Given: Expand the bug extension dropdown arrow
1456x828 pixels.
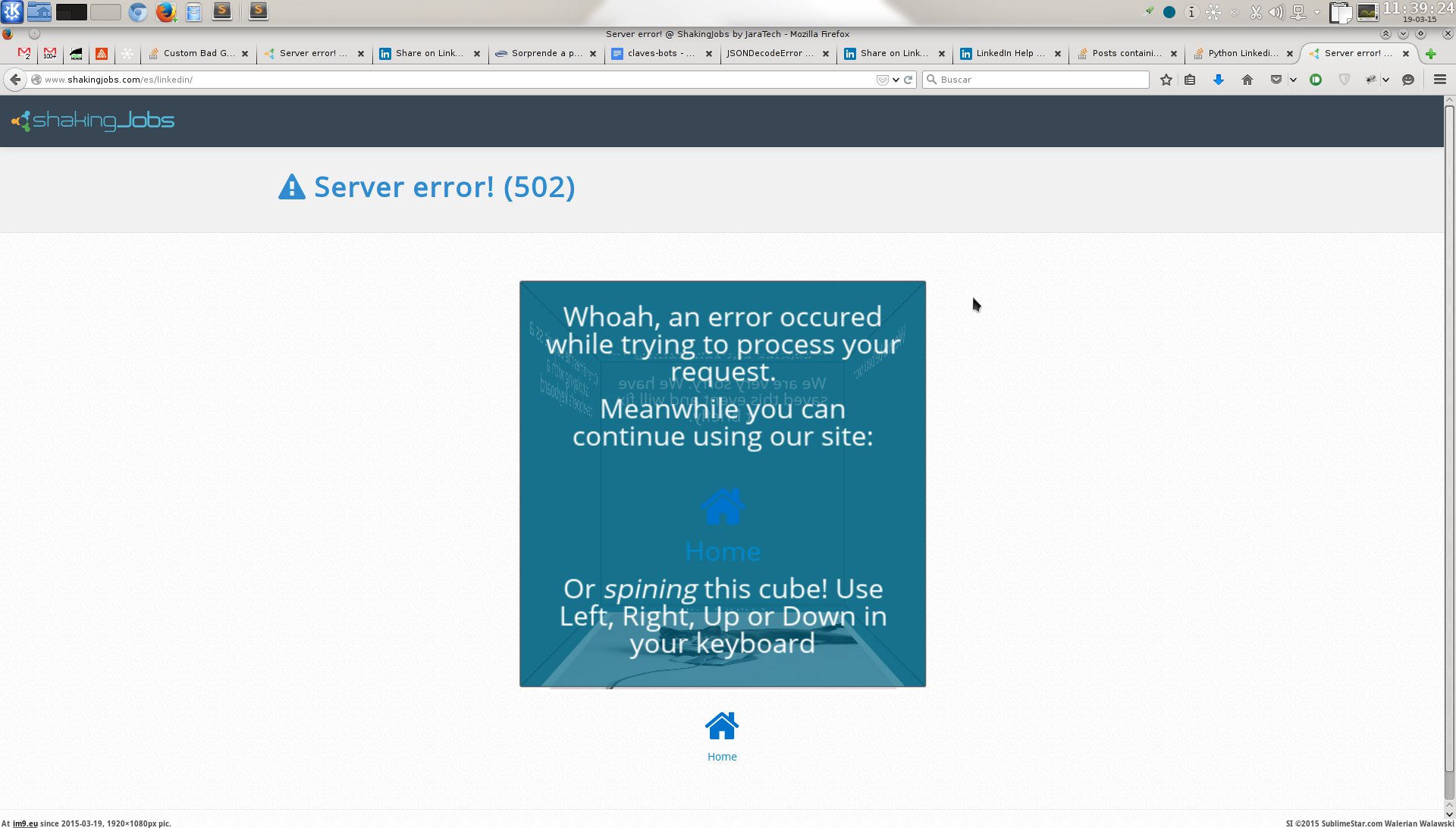Looking at the screenshot, I should [x=1385, y=80].
